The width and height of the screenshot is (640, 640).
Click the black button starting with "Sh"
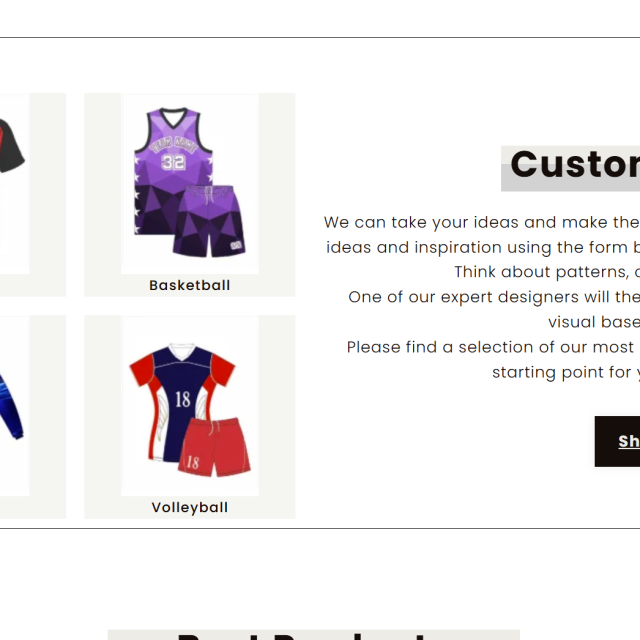pyautogui.click(x=617, y=441)
